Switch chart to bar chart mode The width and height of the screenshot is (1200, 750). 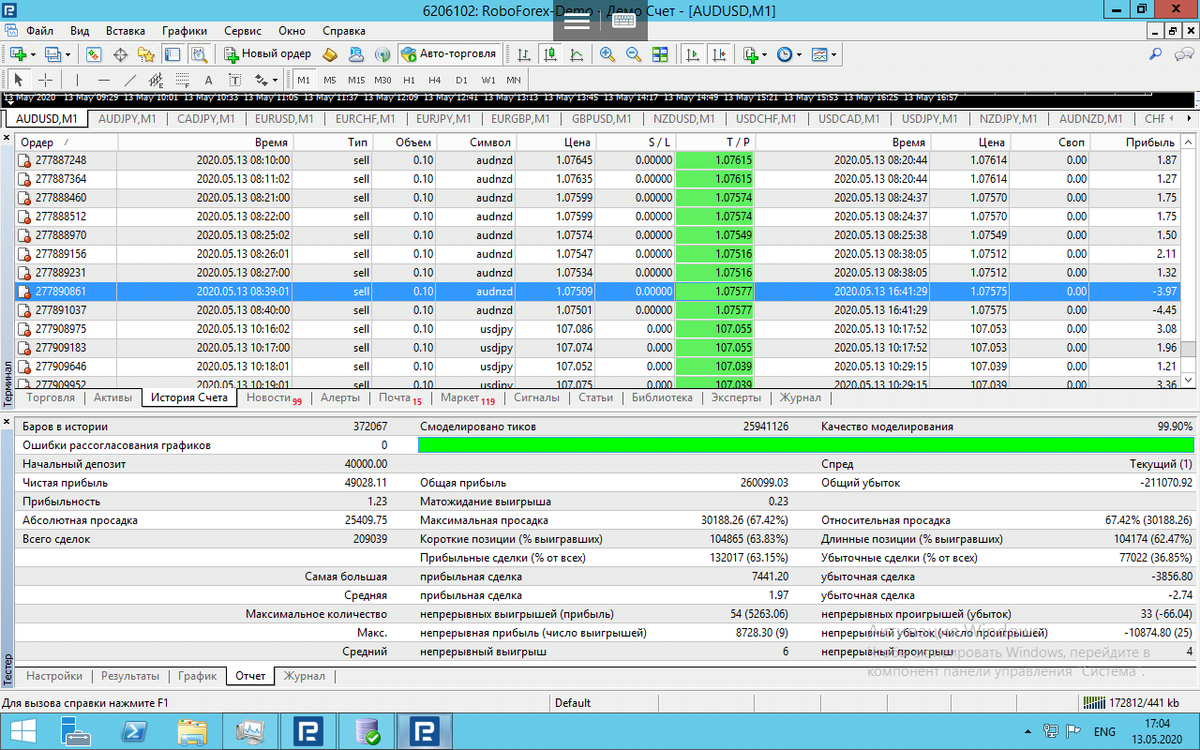point(524,54)
